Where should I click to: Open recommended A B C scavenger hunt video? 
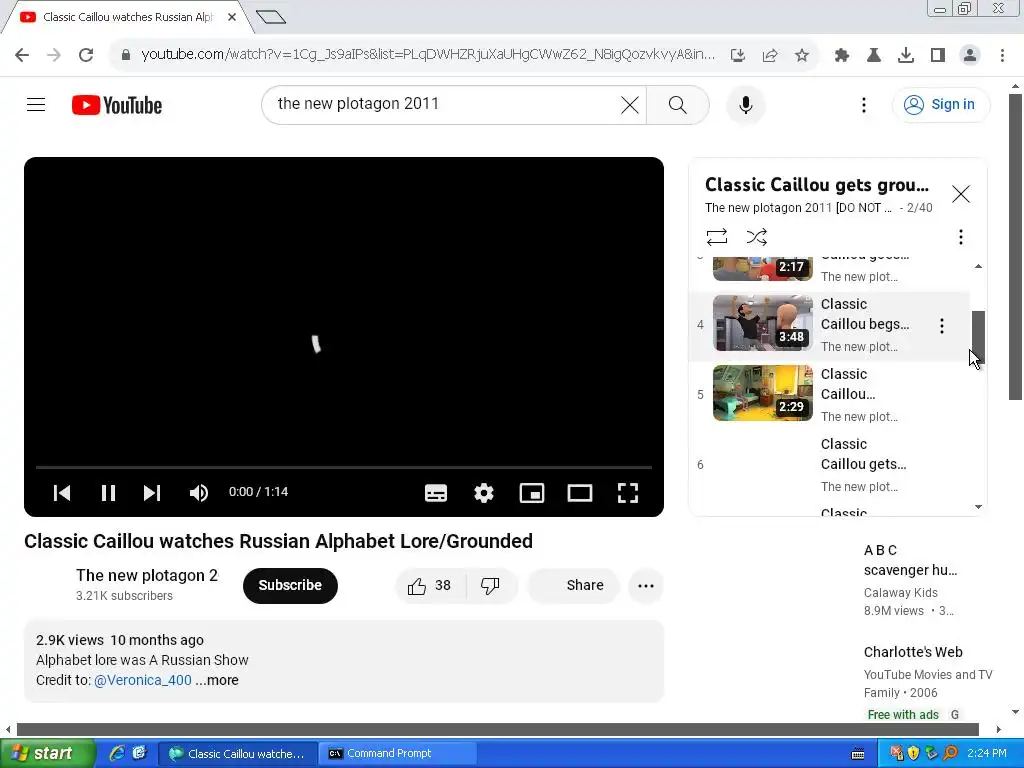pos(910,560)
